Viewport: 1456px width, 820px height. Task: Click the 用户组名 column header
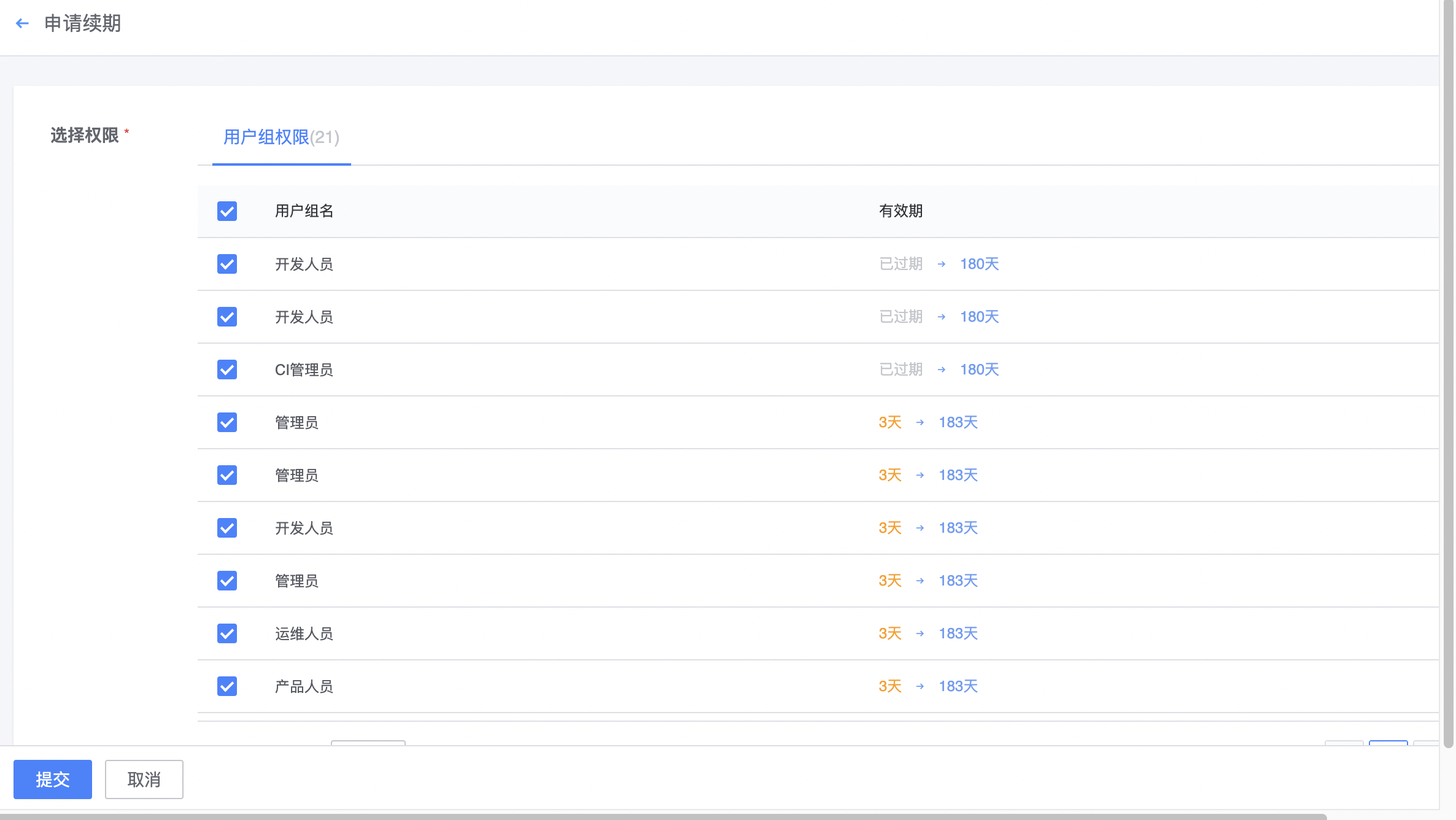pyautogui.click(x=303, y=211)
